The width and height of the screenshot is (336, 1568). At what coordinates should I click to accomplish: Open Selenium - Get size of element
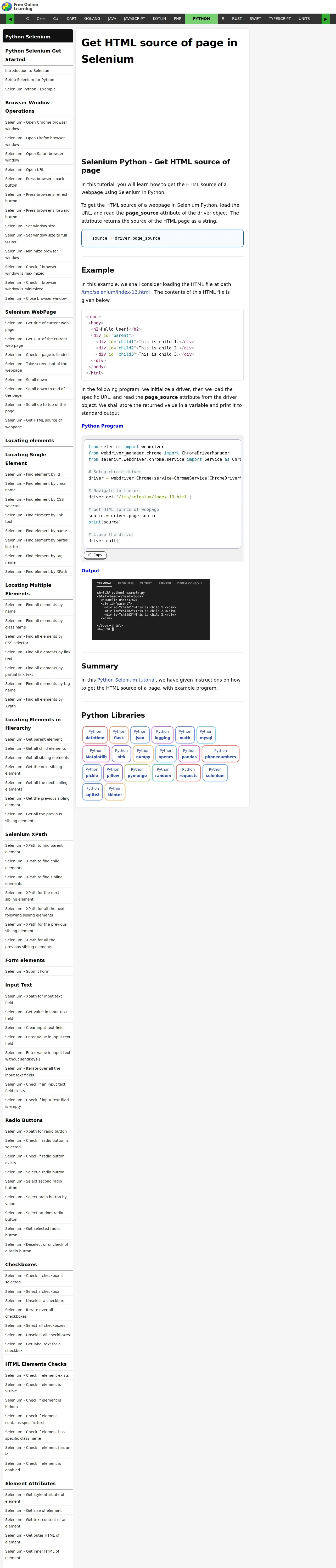pyautogui.click(x=38, y=1510)
